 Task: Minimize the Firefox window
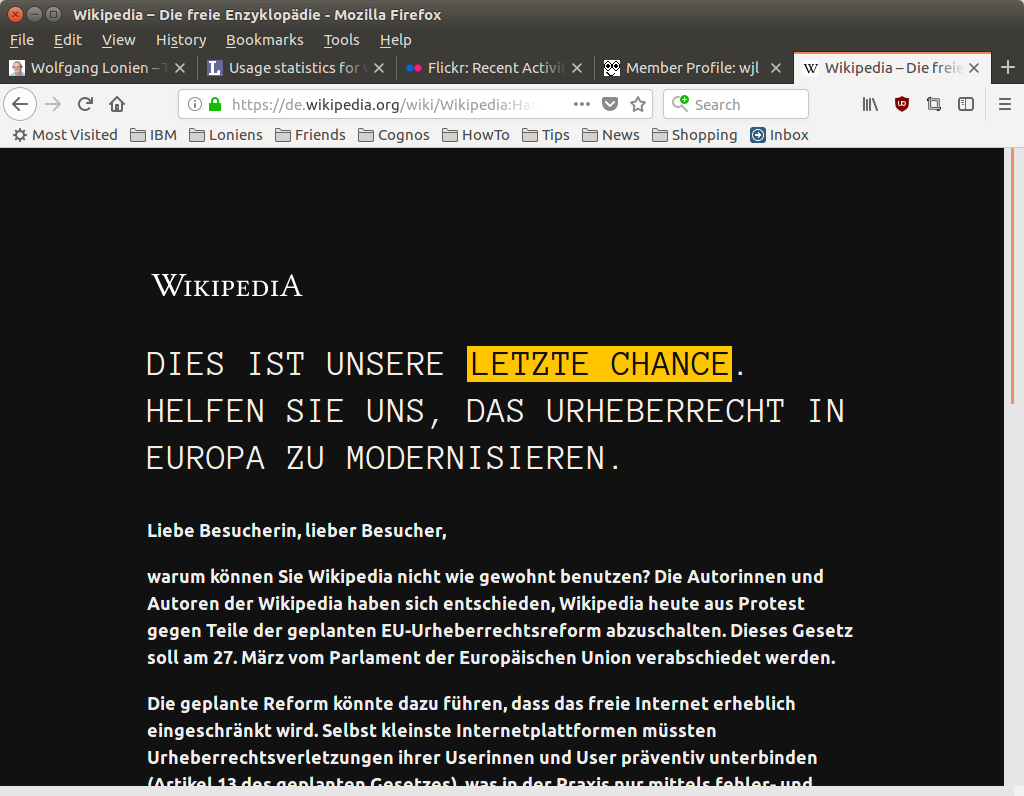coord(35,14)
